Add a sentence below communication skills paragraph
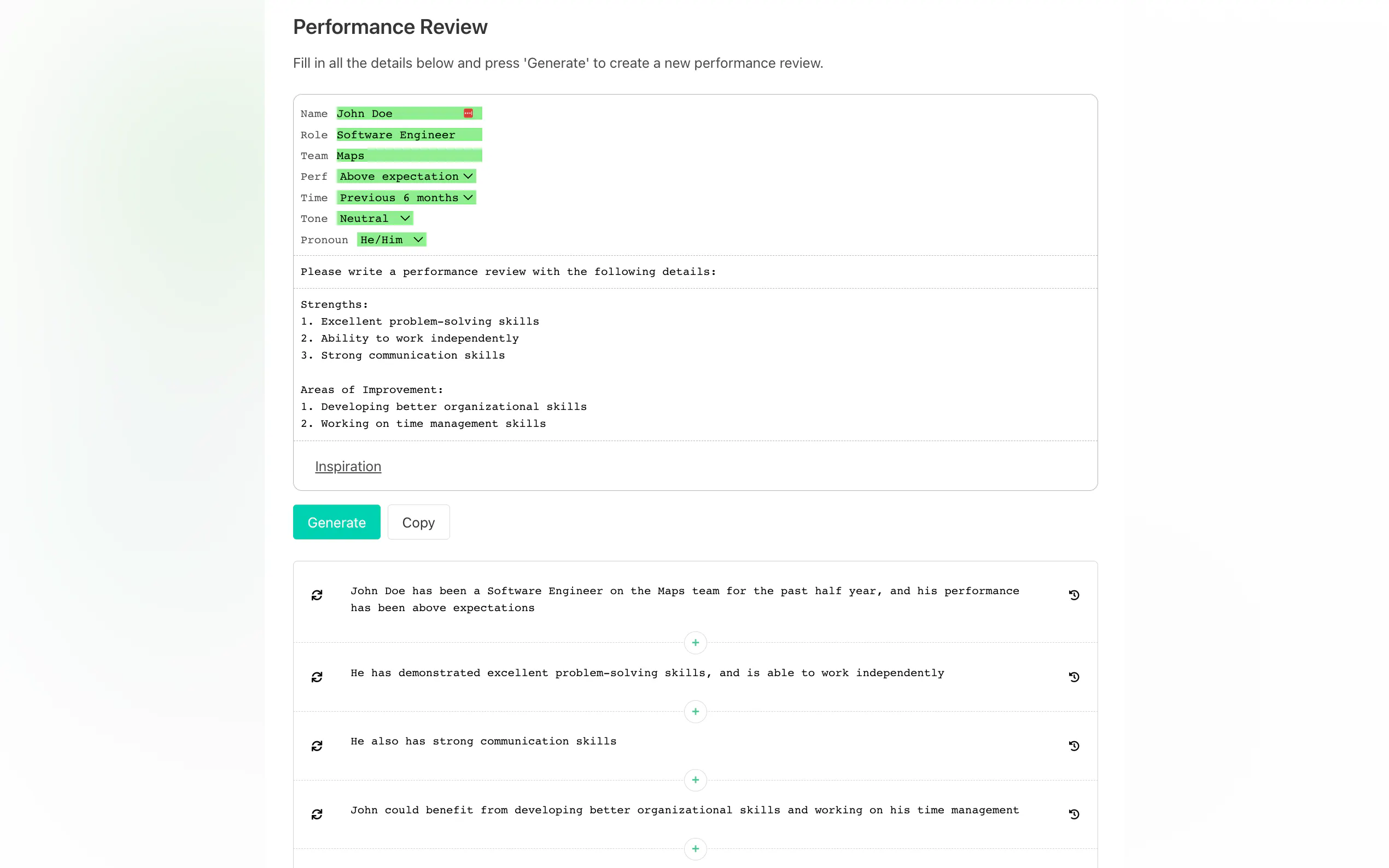 [695, 780]
